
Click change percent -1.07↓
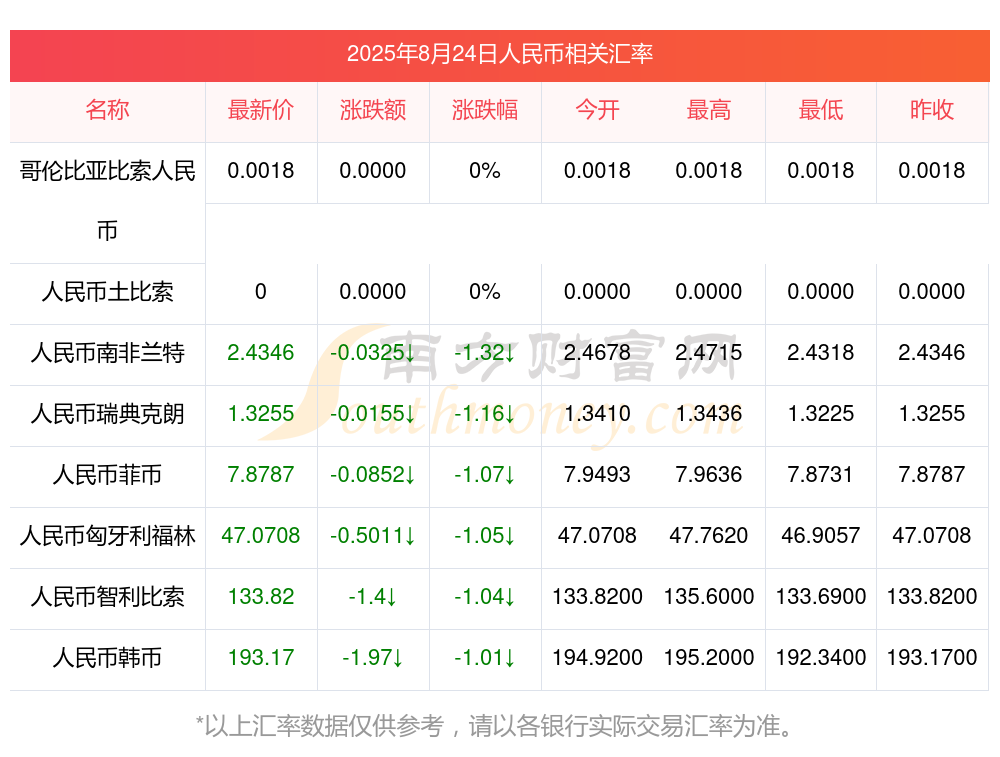pyautogui.click(x=485, y=475)
